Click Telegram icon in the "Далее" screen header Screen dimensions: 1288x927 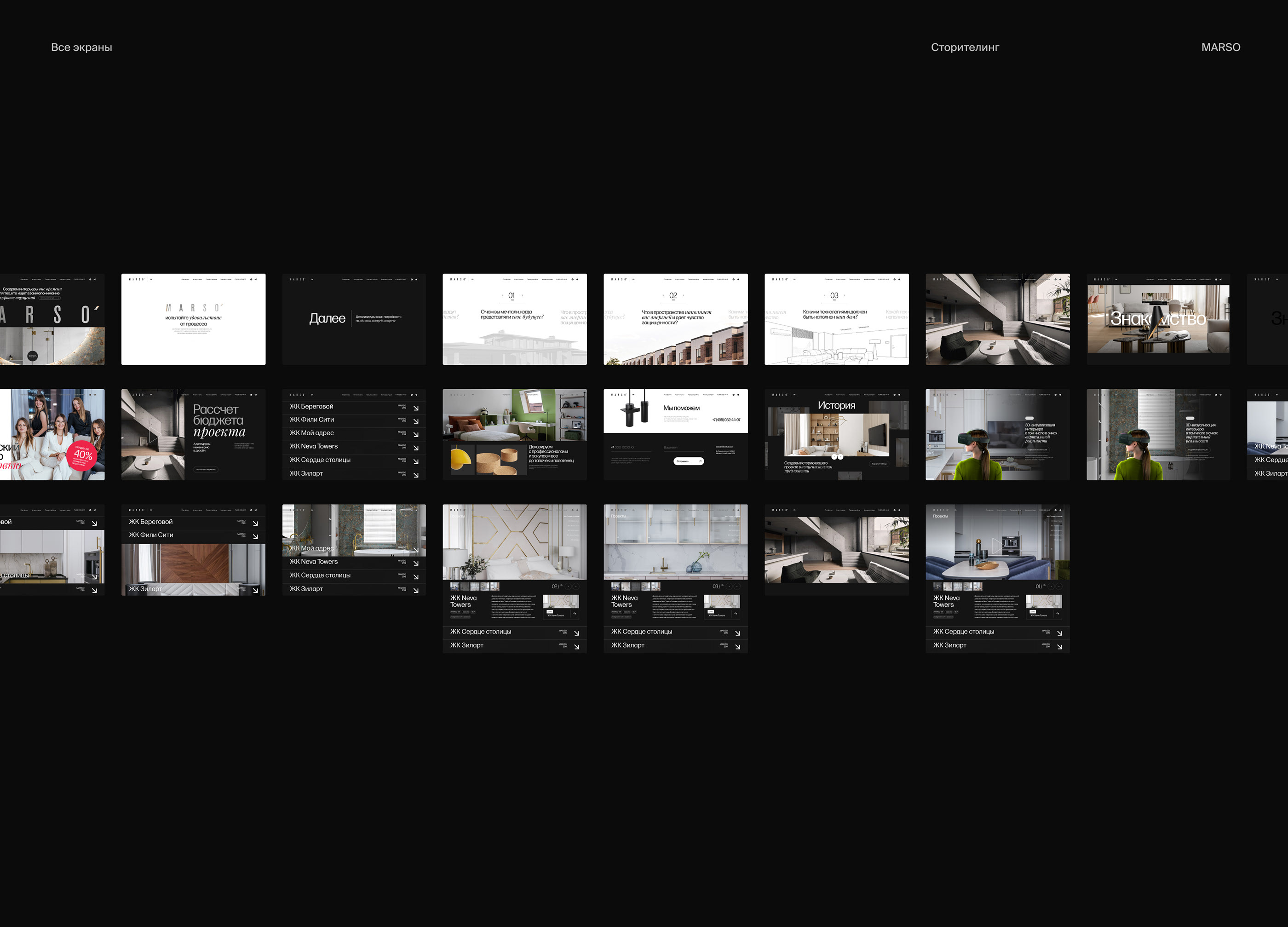417,279
